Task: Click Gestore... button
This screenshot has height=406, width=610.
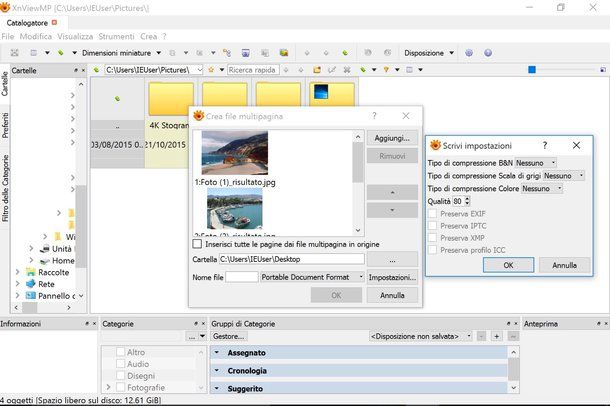Action: pos(229,336)
